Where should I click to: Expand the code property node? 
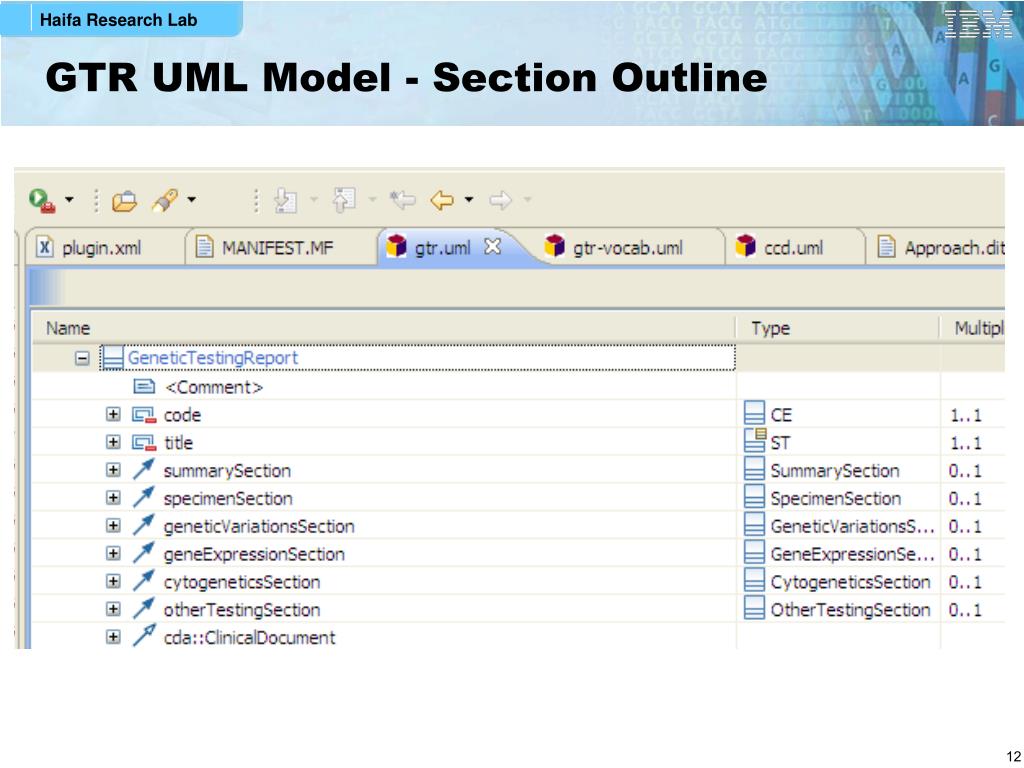tap(113, 415)
